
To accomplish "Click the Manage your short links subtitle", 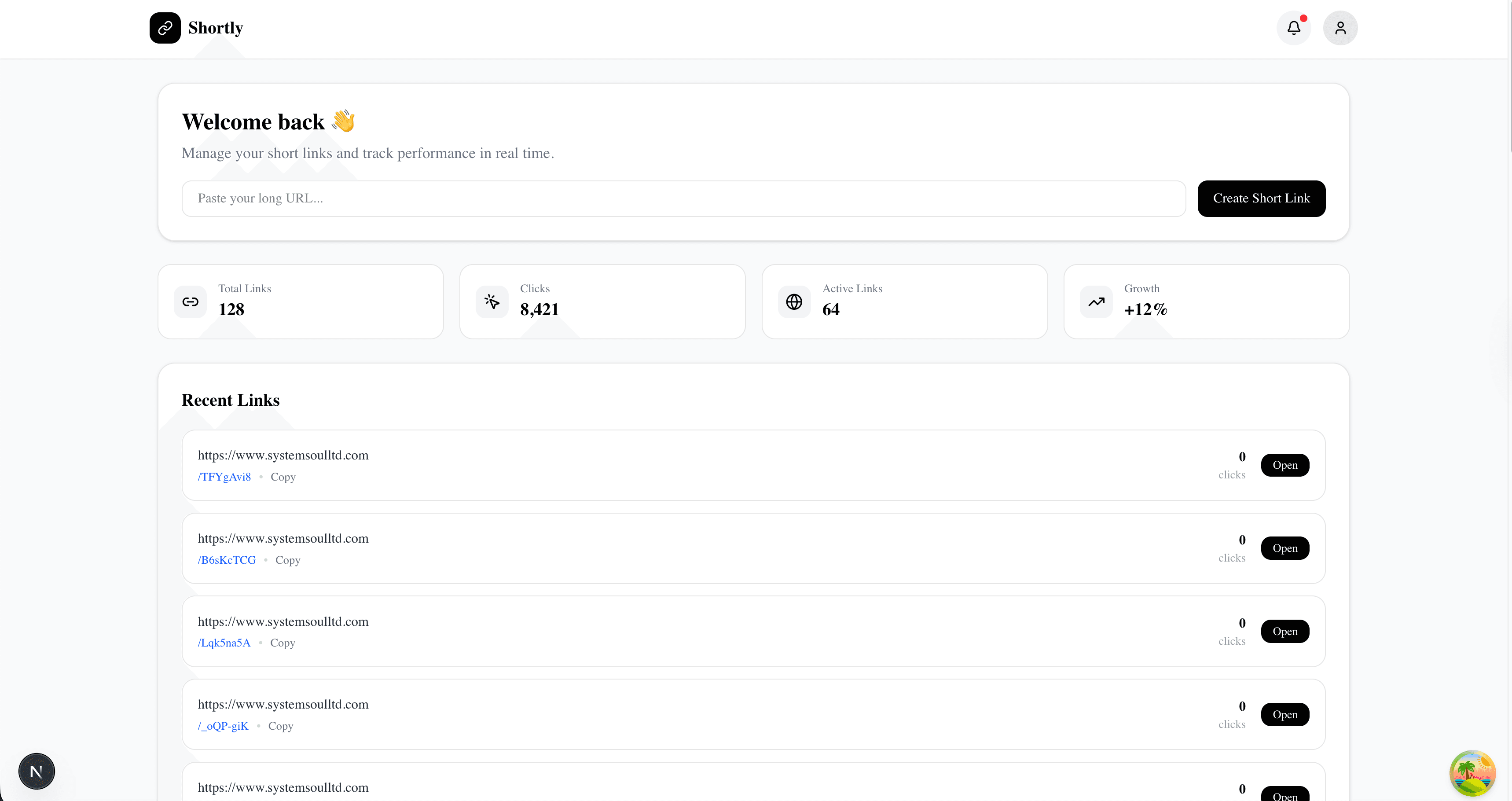I will (367, 153).
